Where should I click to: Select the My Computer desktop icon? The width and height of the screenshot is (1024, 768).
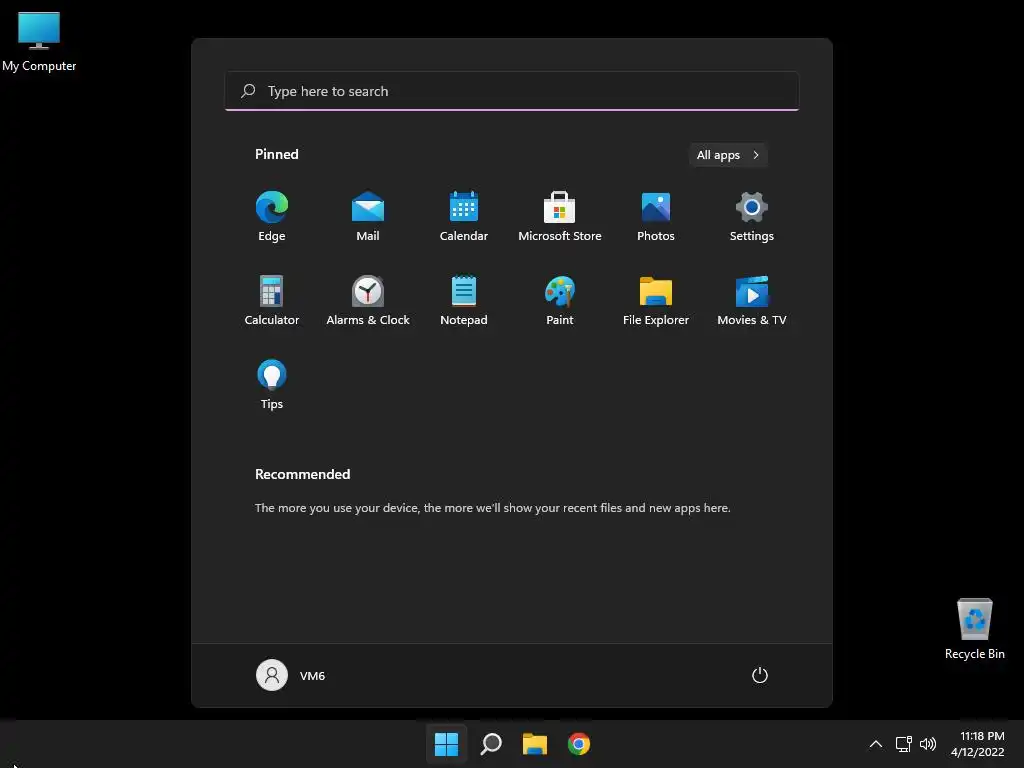click(39, 42)
